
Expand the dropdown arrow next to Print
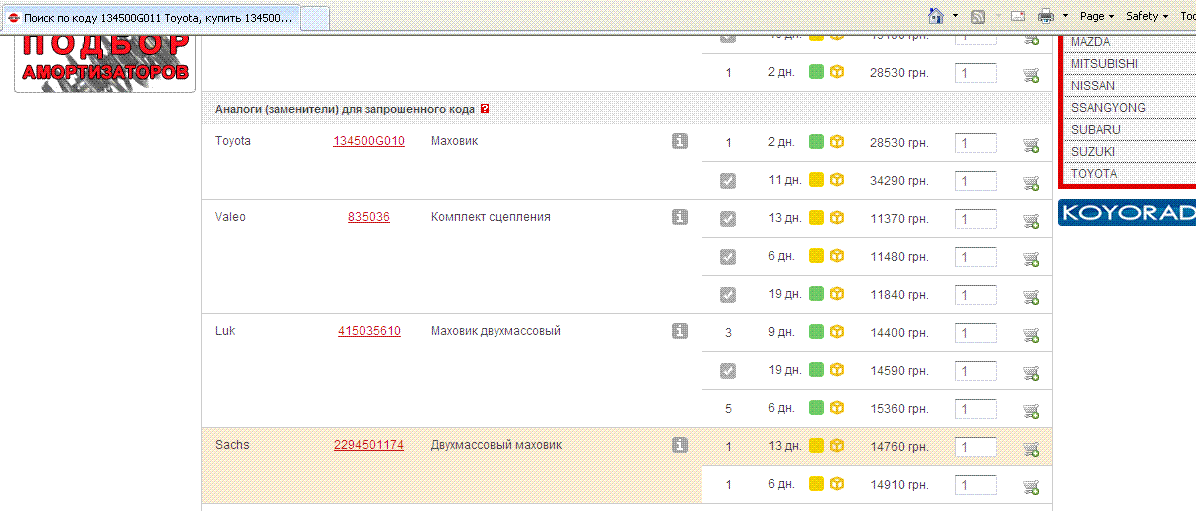pos(1066,16)
